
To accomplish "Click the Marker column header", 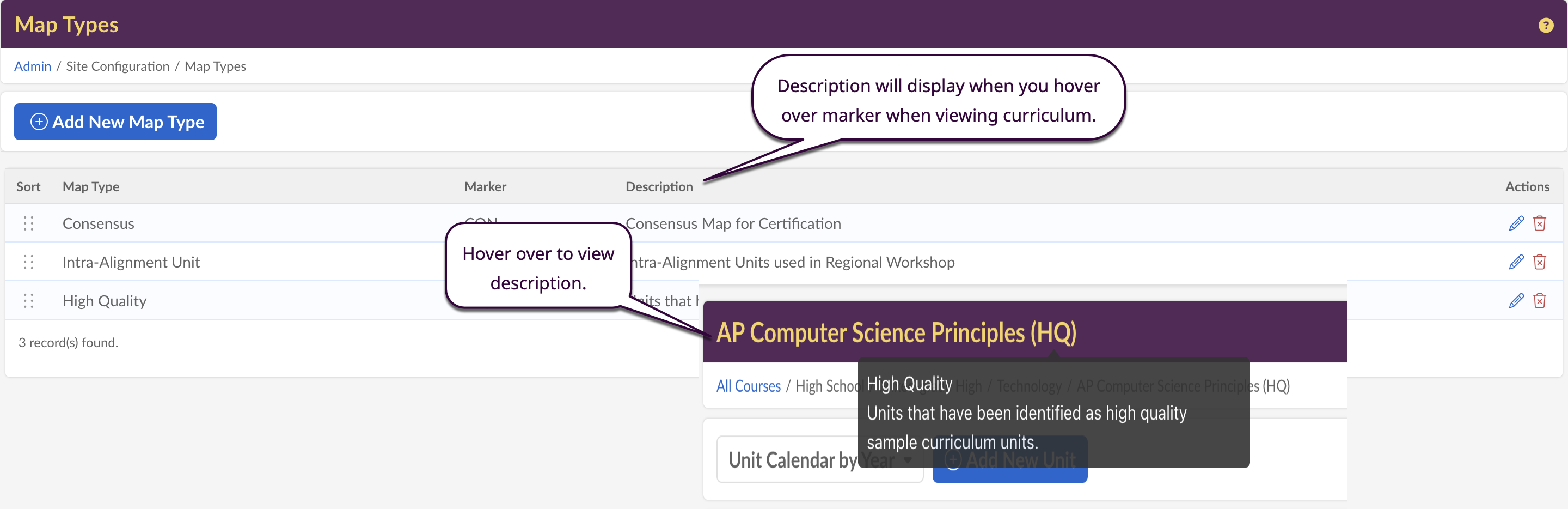I will coord(485,186).
